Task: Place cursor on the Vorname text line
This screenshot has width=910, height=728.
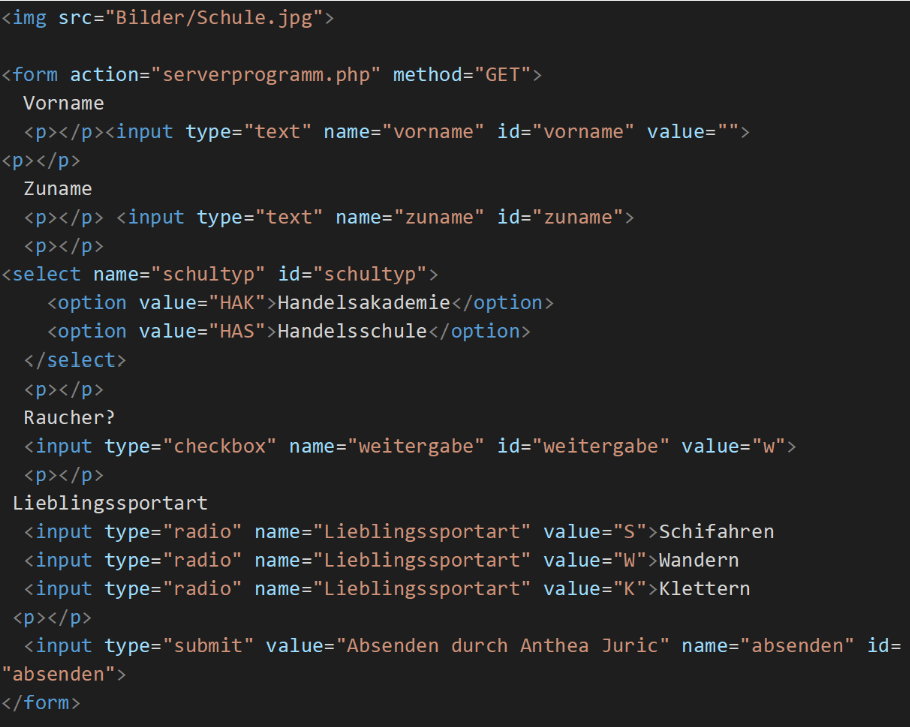Action: click(x=63, y=103)
